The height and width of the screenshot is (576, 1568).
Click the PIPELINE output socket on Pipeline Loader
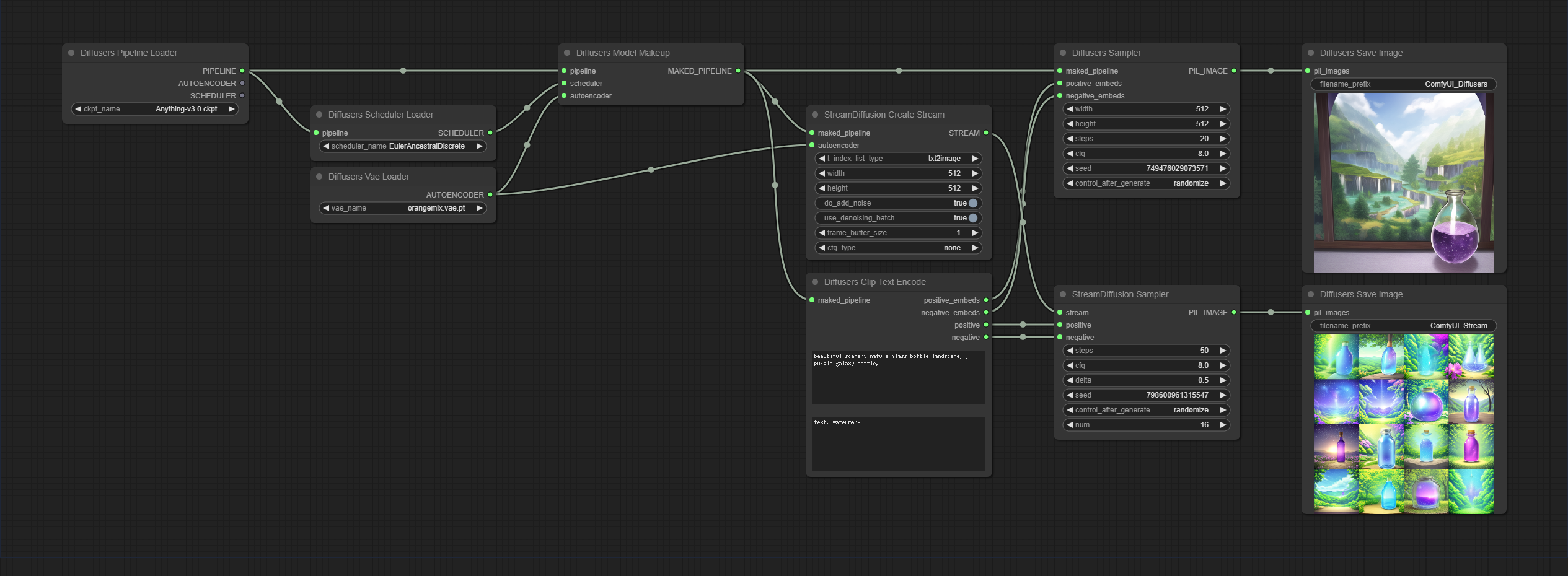242,71
